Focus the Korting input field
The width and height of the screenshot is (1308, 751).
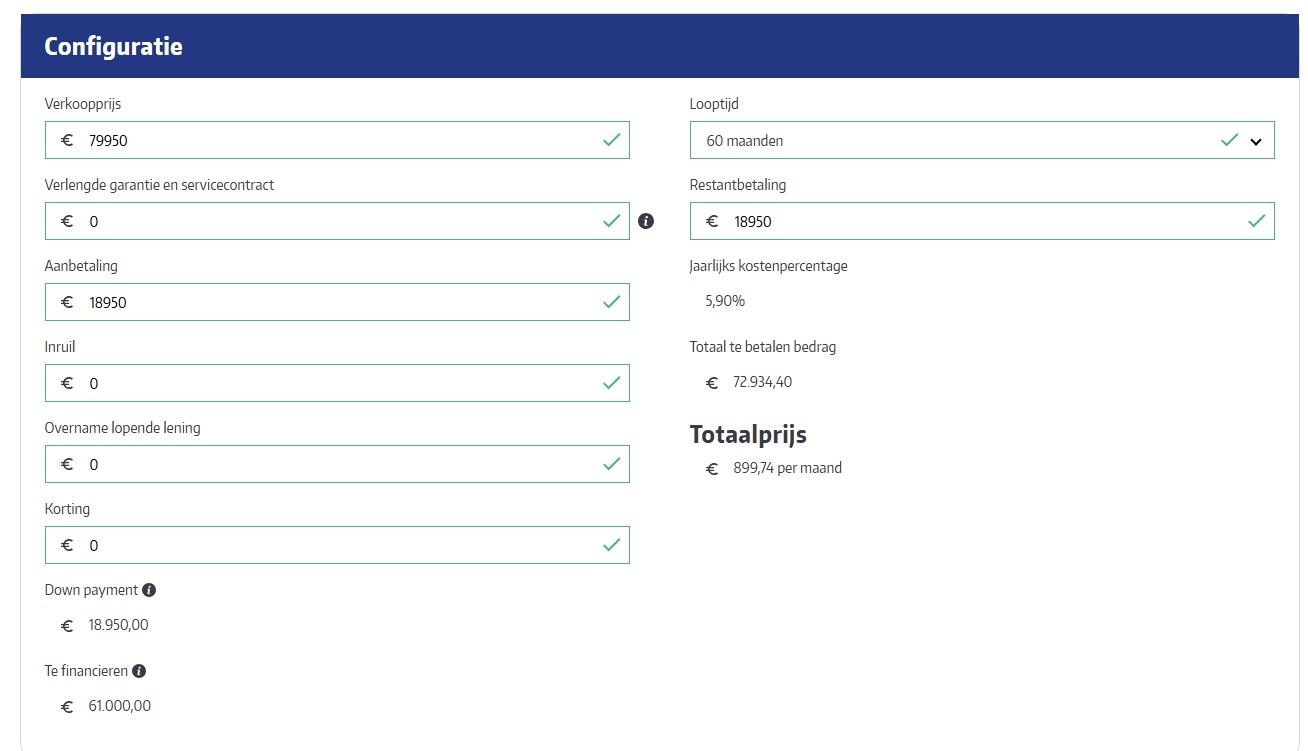(x=330, y=545)
